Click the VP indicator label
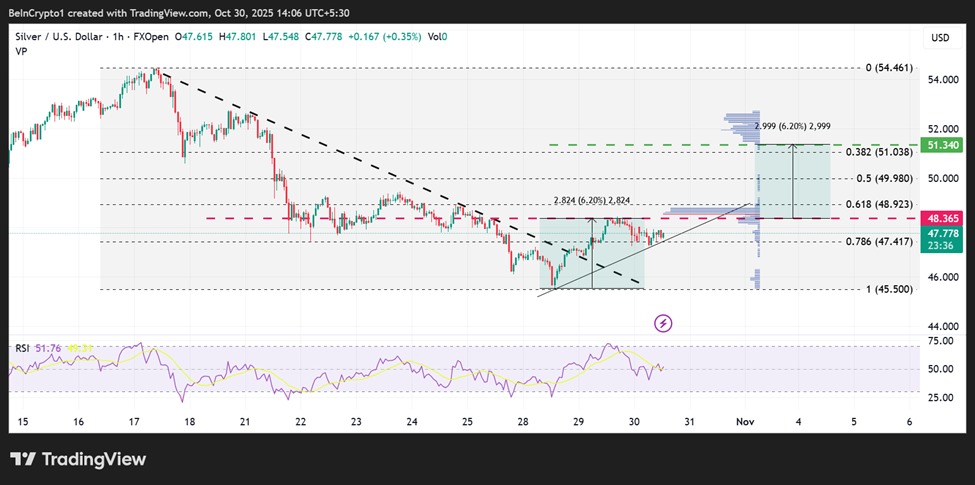The image size is (975, 485). coord(21,52)
